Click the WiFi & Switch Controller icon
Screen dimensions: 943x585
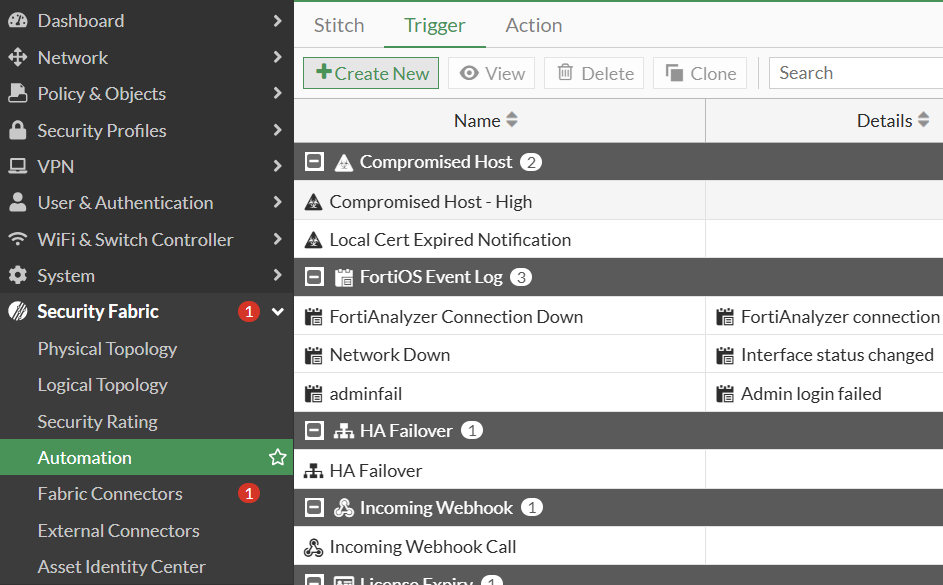click(x=17, y=239)
